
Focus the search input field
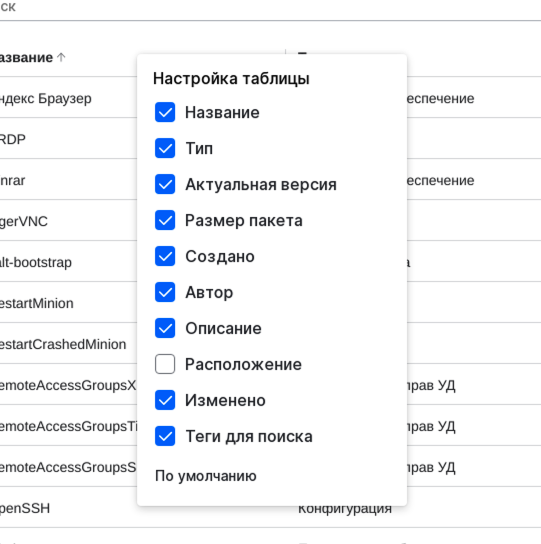(270, 9)
